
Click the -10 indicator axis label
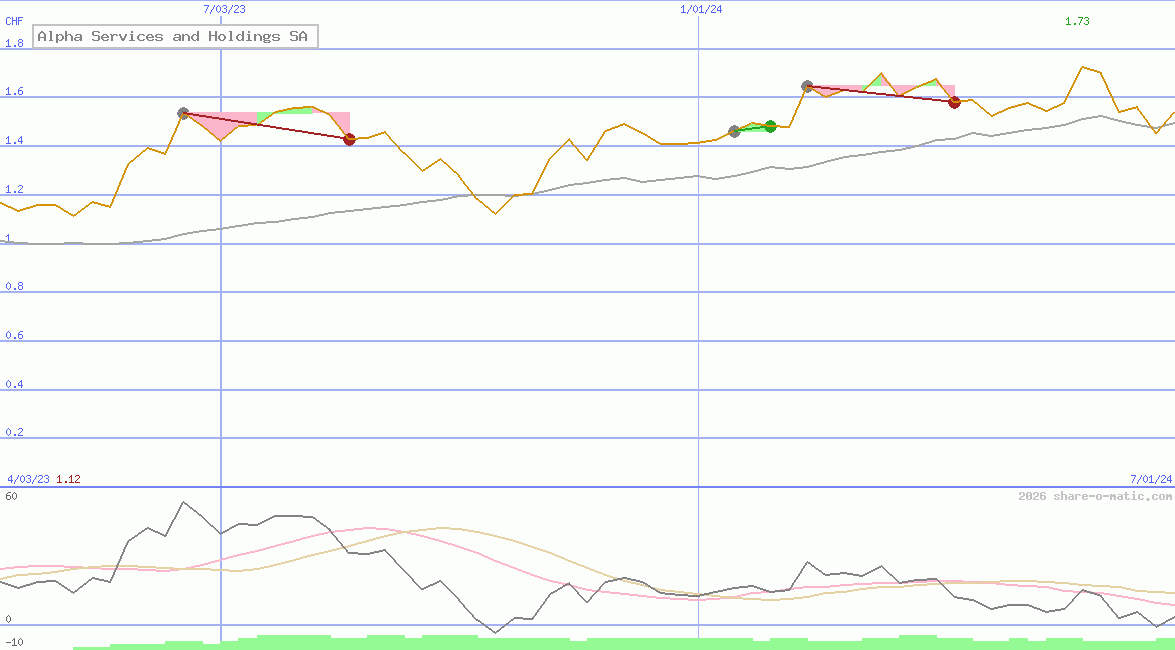click(x=14, y=641)
